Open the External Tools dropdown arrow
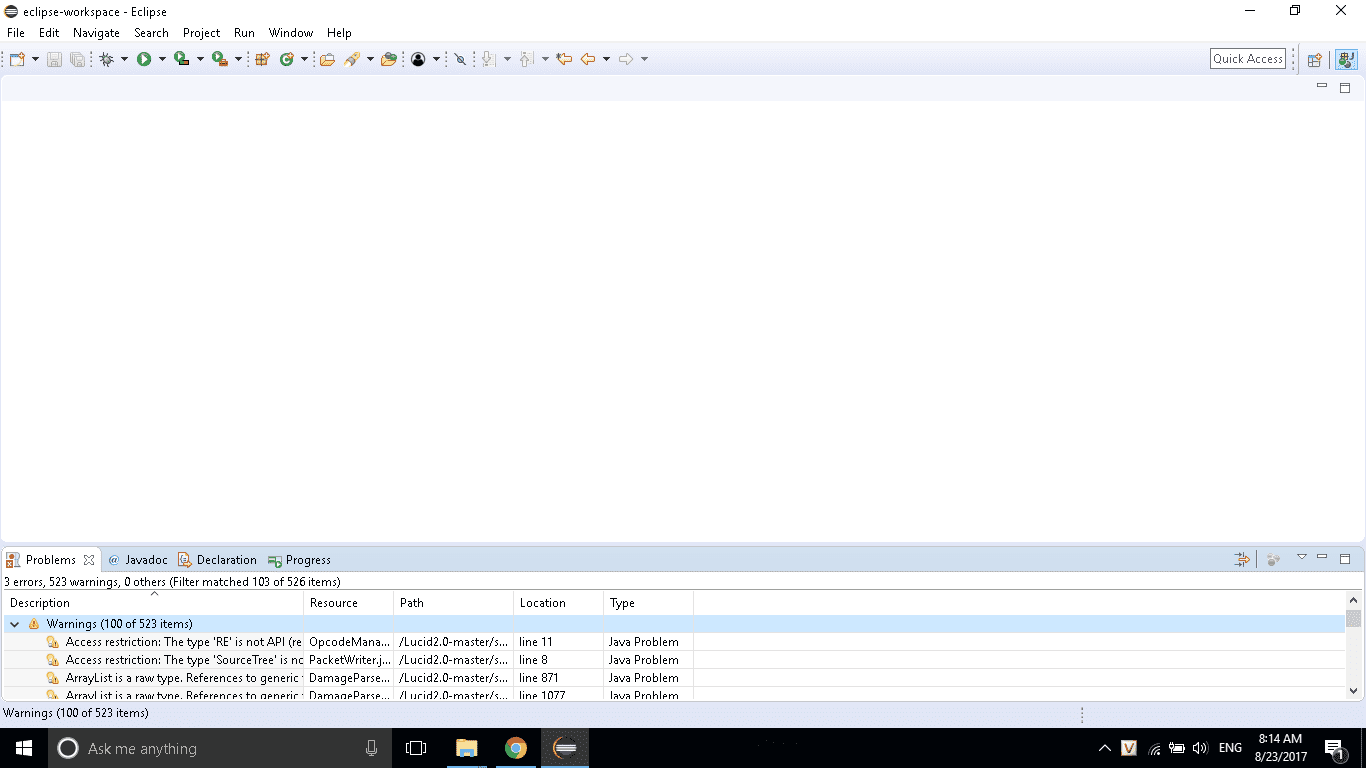The image size is (1366, 768). click(x=238, y=59)
